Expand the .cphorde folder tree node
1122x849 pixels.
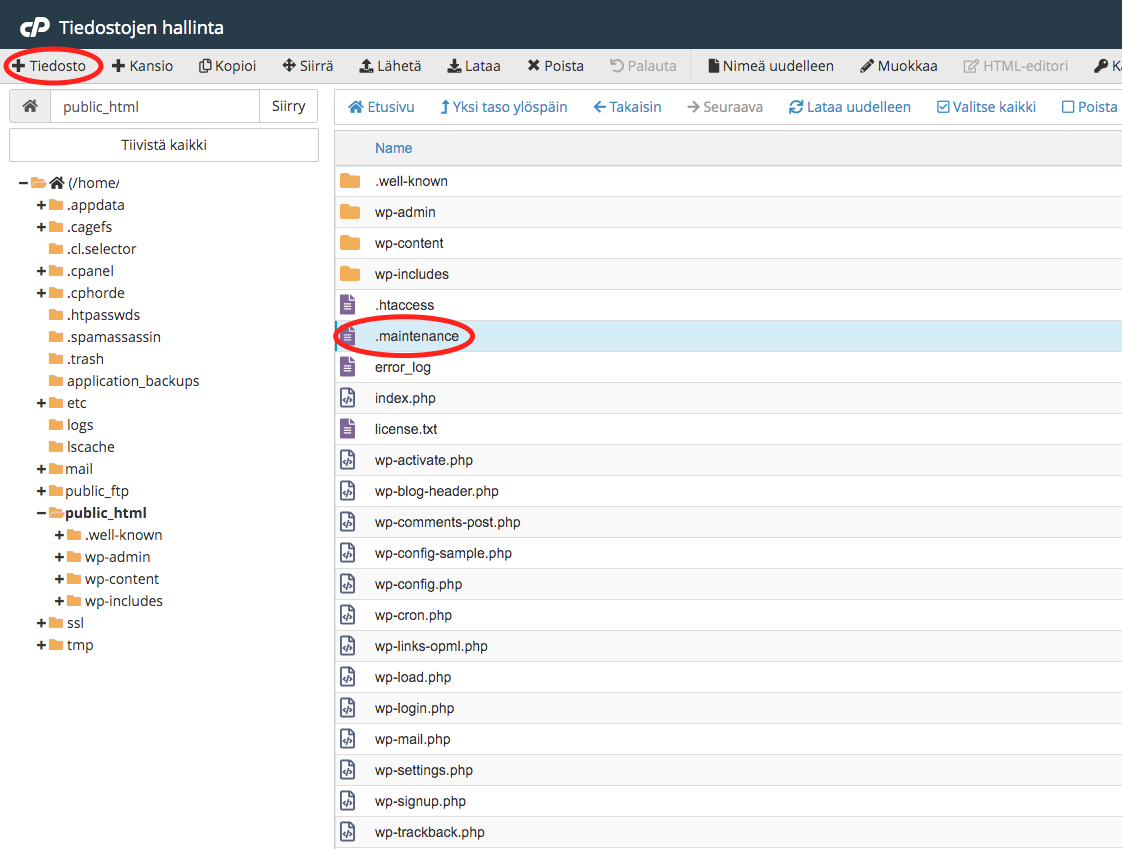click(42, 293)
